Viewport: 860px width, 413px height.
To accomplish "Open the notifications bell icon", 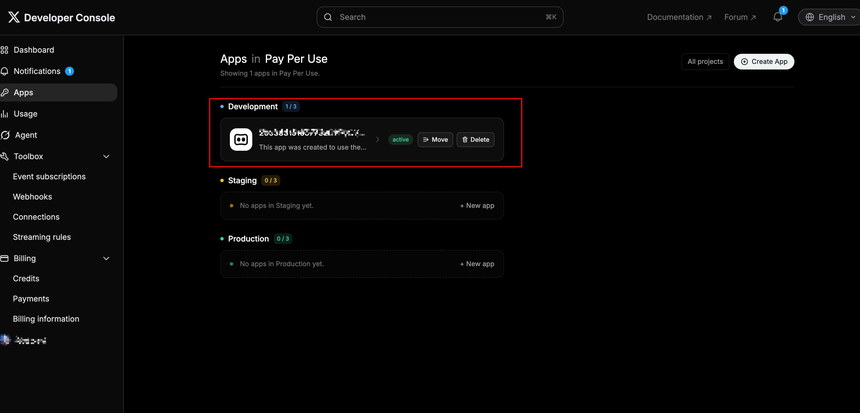I will click(778, 17).
